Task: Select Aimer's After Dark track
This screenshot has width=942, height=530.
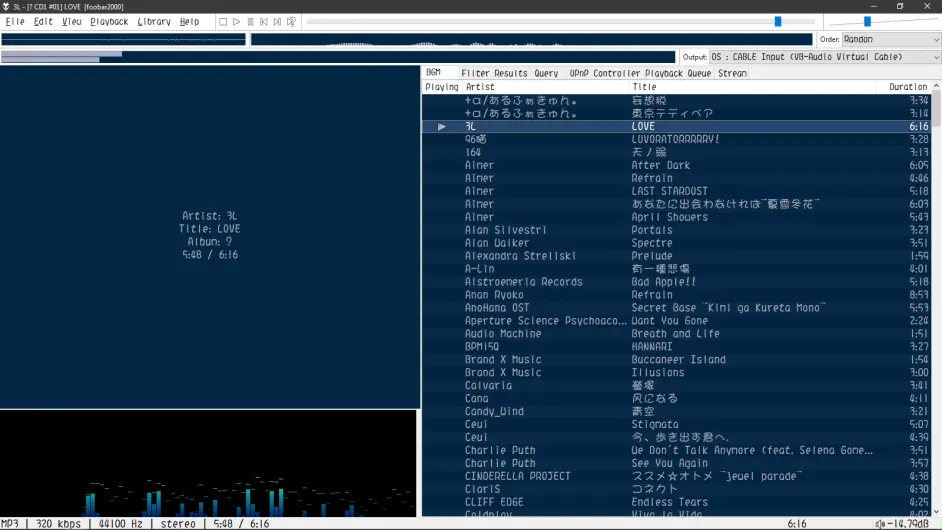Action: click(676, 165)
